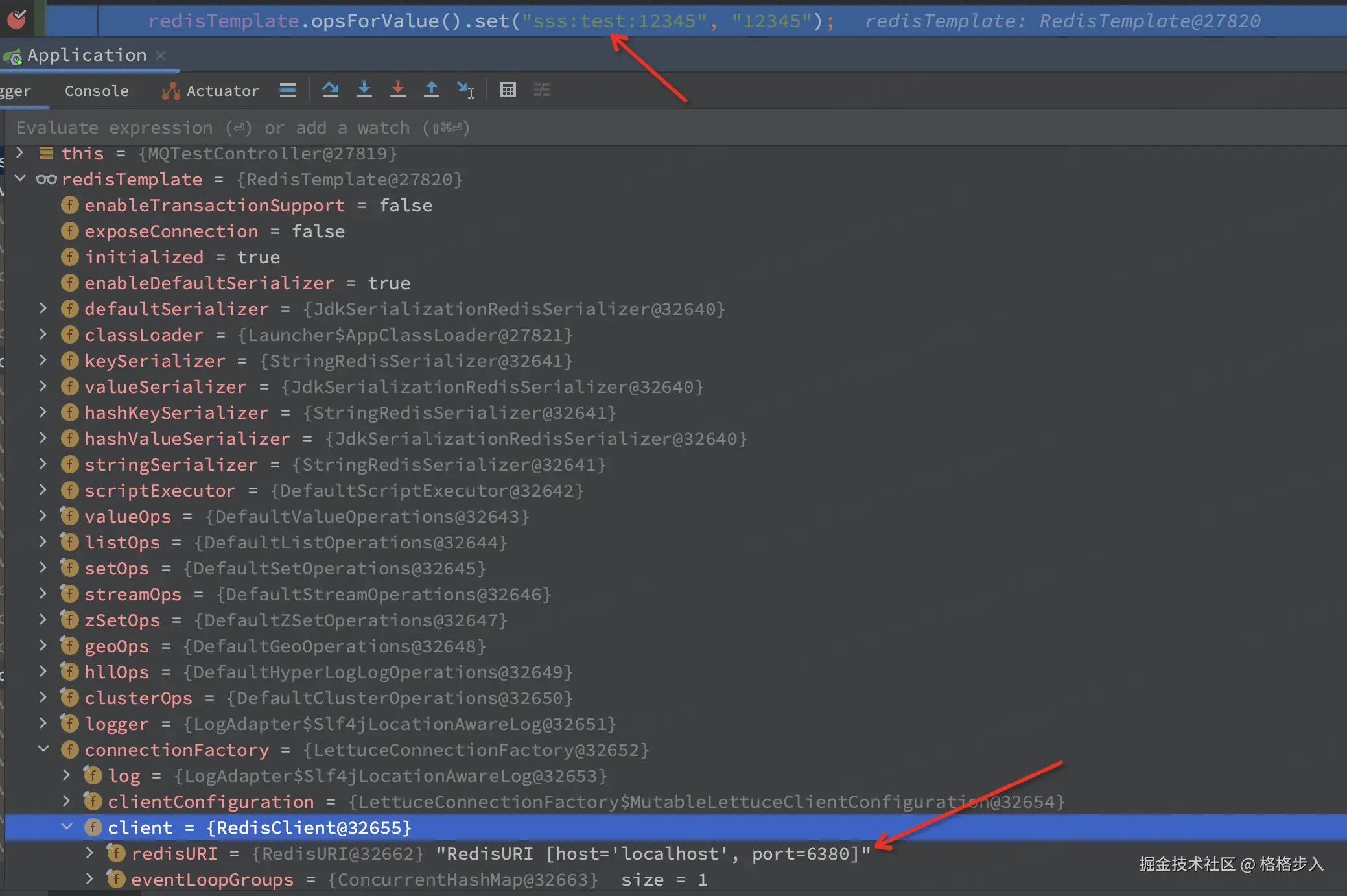Collapse the redisTemplate variable node
The image size is (1347, 896).
20,178
